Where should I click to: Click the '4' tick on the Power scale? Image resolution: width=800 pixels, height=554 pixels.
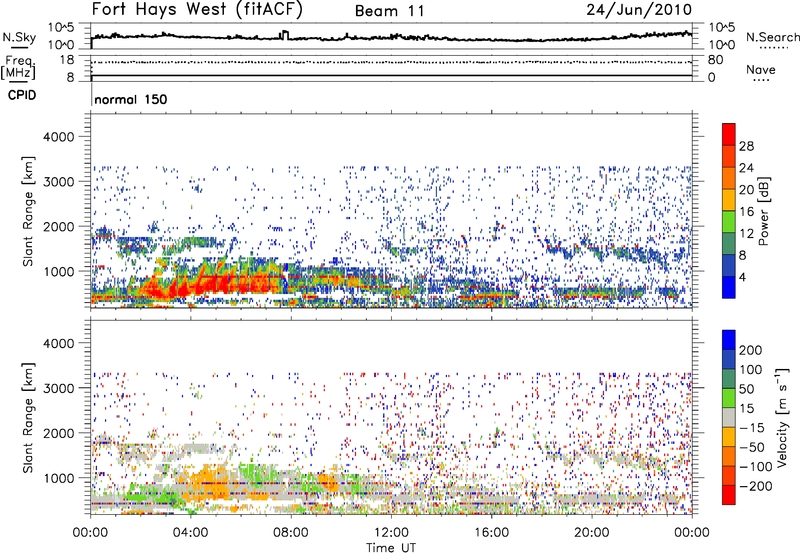pyautogui.click(x=742, y=277)
